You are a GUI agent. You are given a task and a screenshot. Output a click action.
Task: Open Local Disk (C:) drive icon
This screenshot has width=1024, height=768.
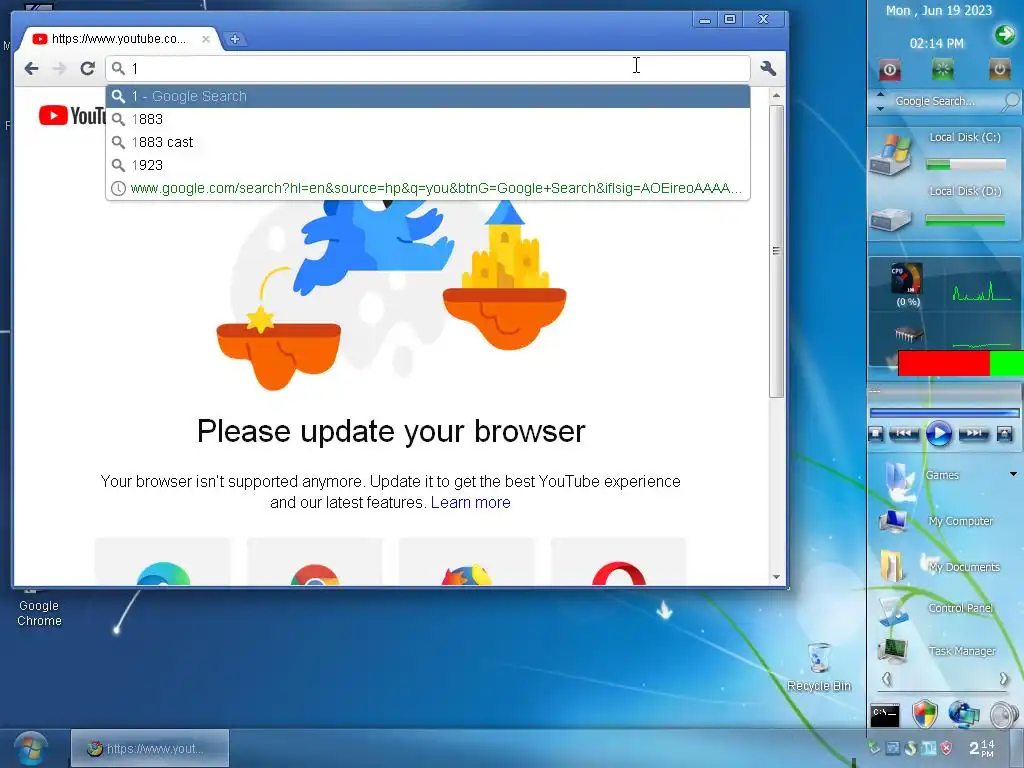point(890,156)
